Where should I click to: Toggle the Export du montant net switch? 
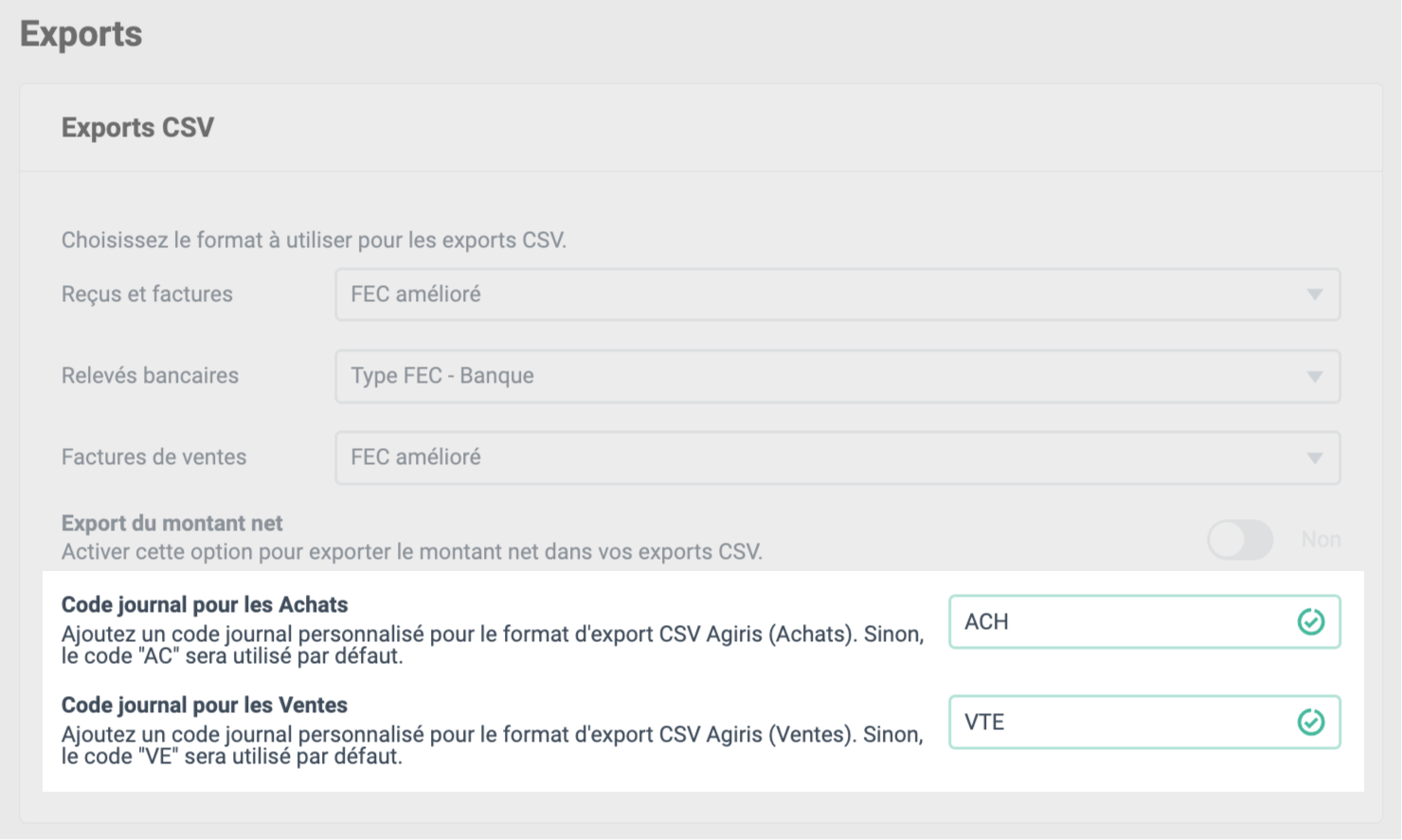[1240, 540]
